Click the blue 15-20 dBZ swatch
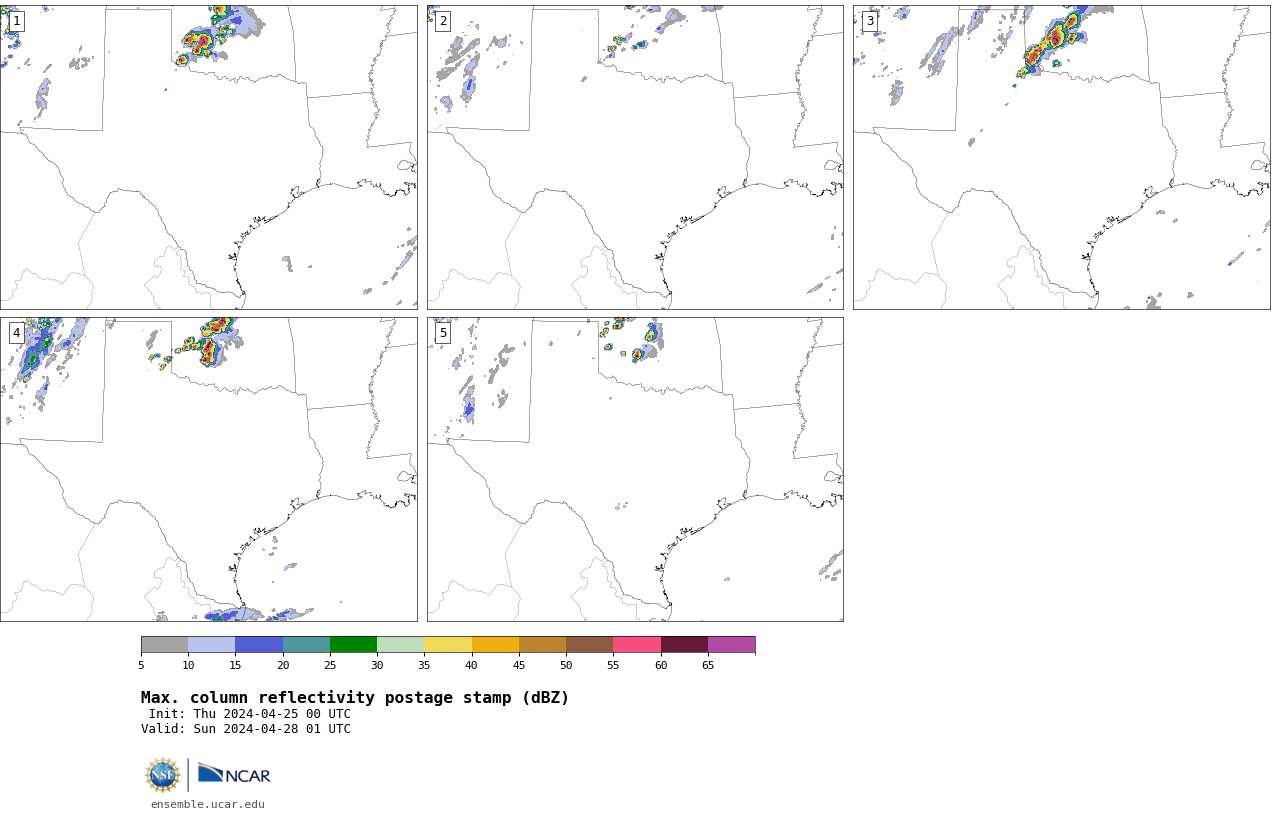 coord(259,644)
